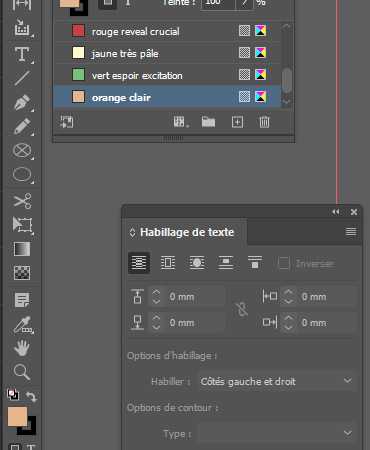Screen dimensions: 370x450
Task: Decrease the bottom offset value
Action: click(156, 327)
